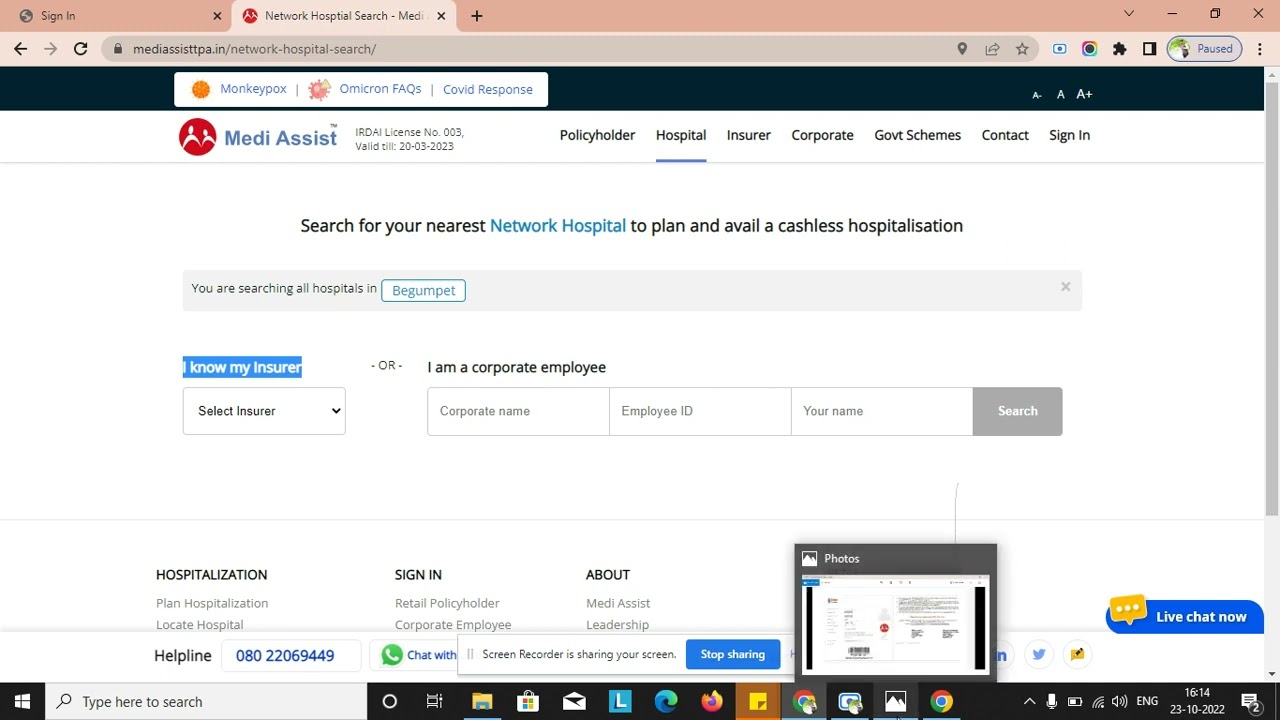Image resolution: width=1280 pixels, height=720 pixels.
Task: Open Locate Hospital footer link
Action: (x=200, y=625)
